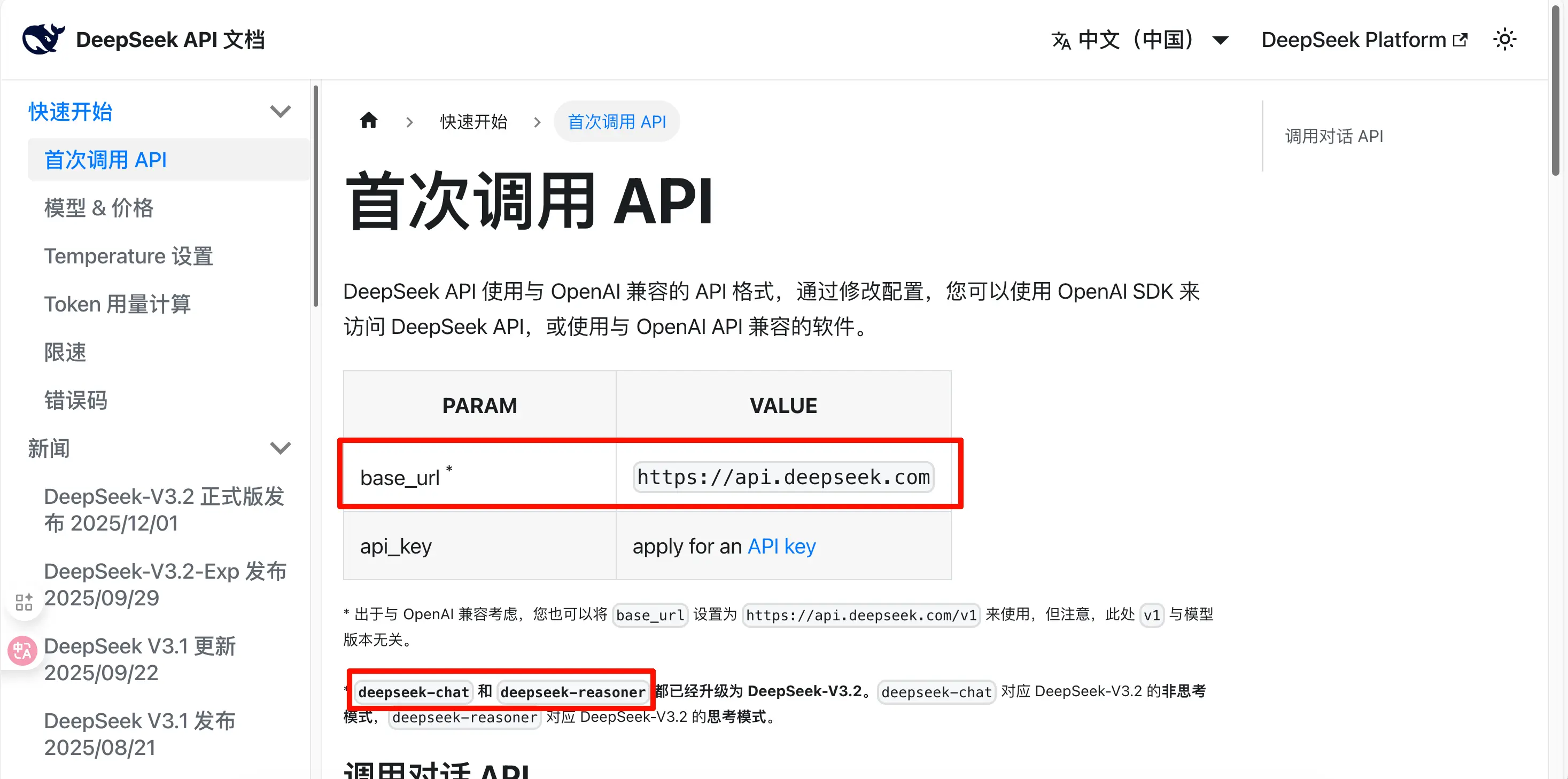Toggle the light/dark theme sun icon

coord(1504,40)
